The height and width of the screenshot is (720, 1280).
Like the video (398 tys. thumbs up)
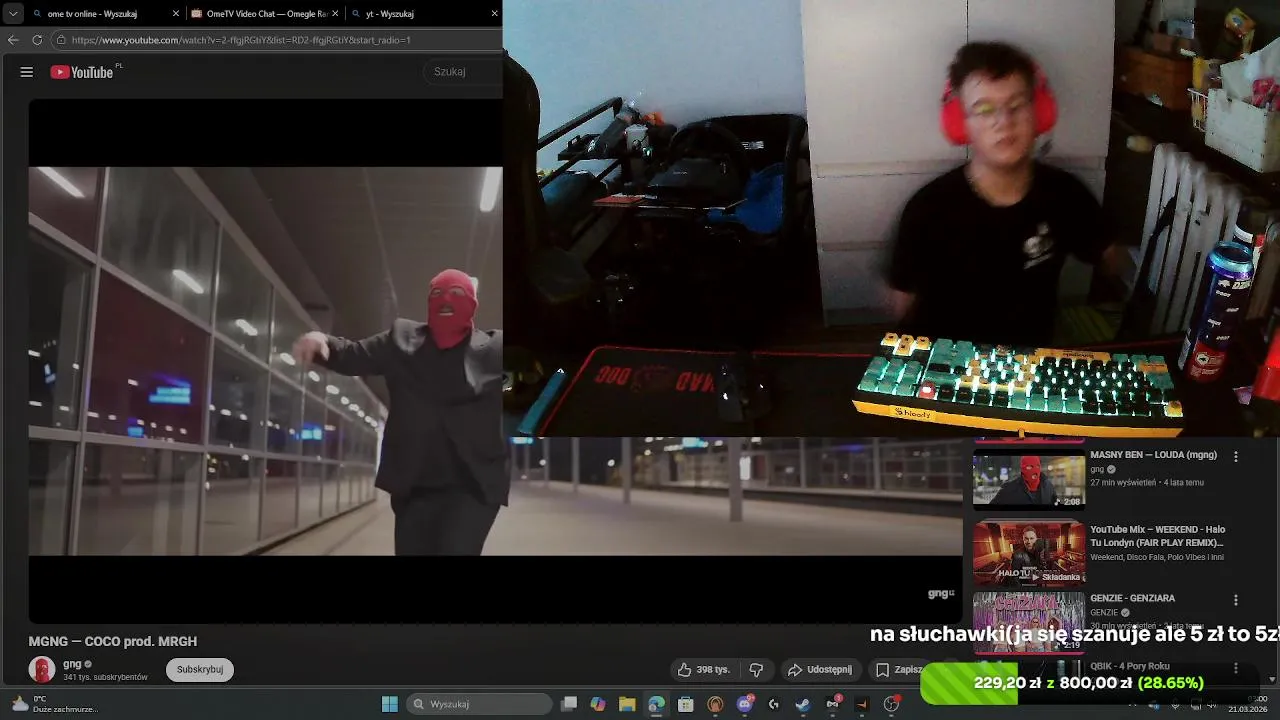(704, 669)
